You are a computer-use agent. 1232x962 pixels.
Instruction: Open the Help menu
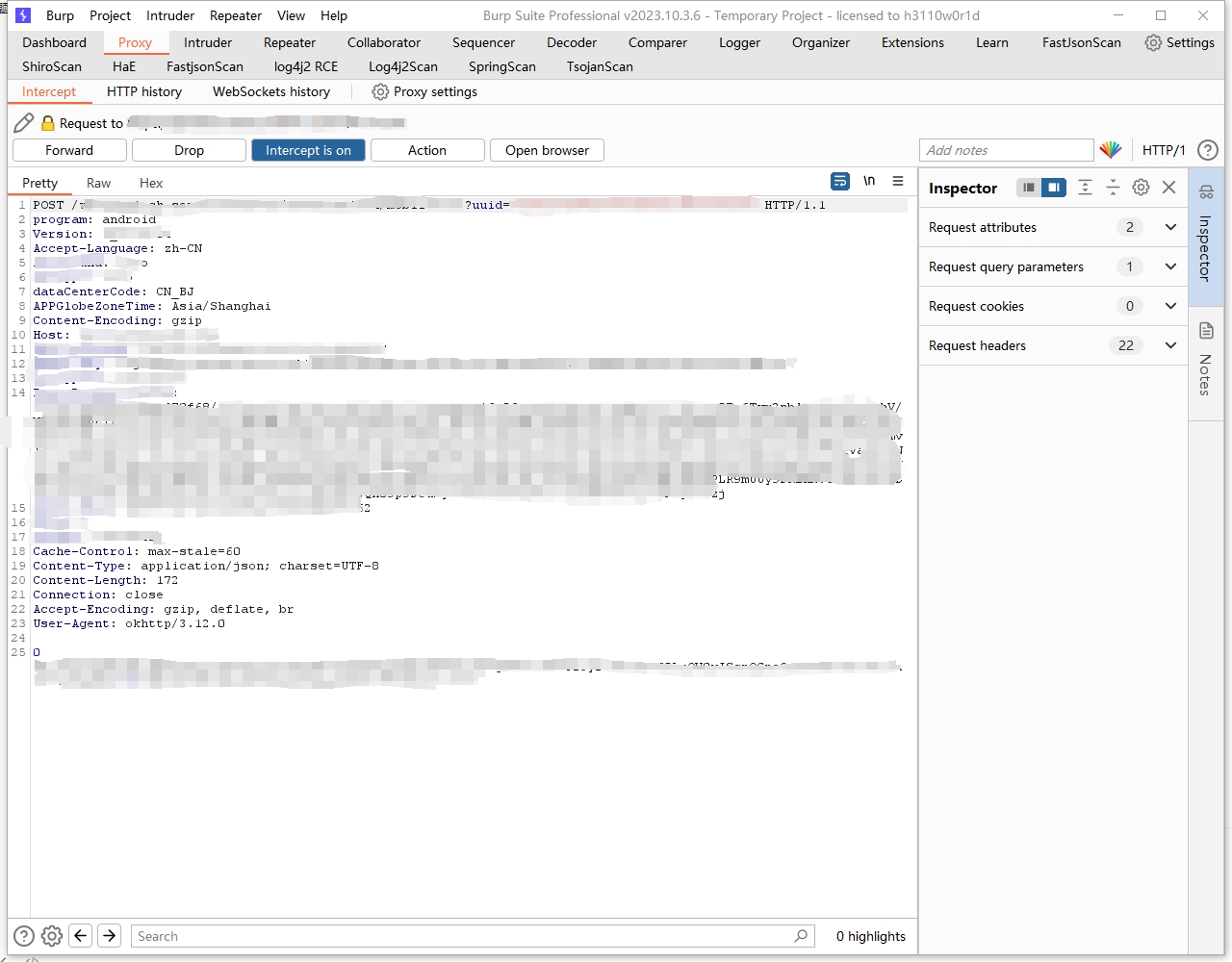tap(334, 15)
